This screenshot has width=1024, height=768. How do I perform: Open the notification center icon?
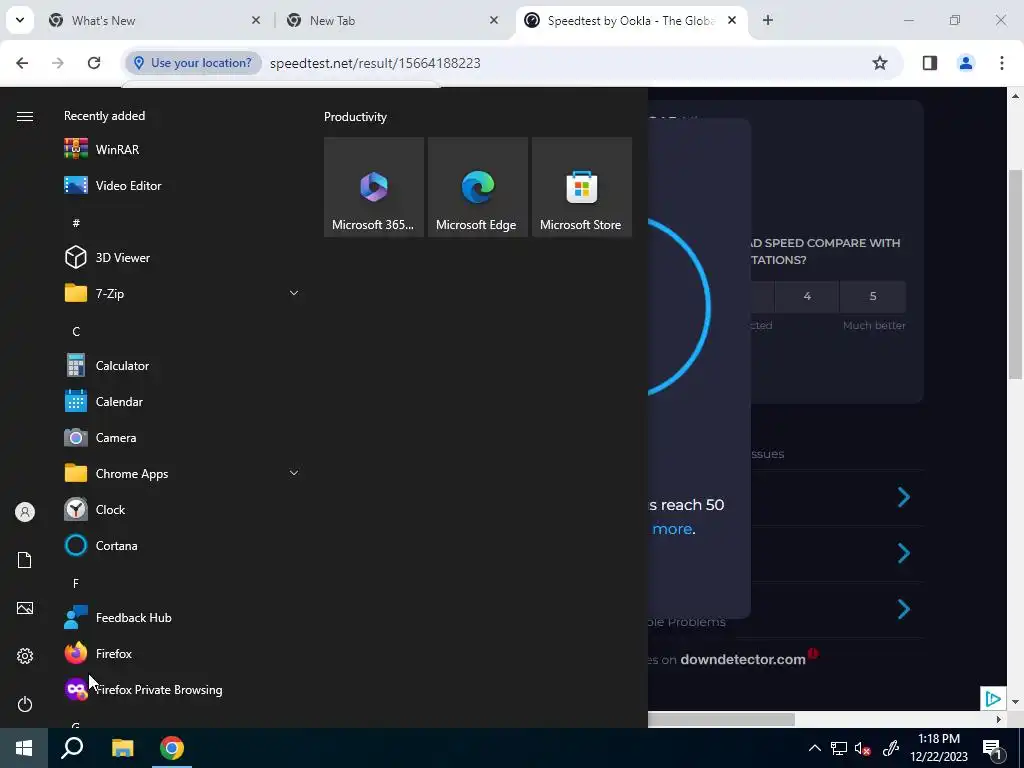[x=993, y=748]
